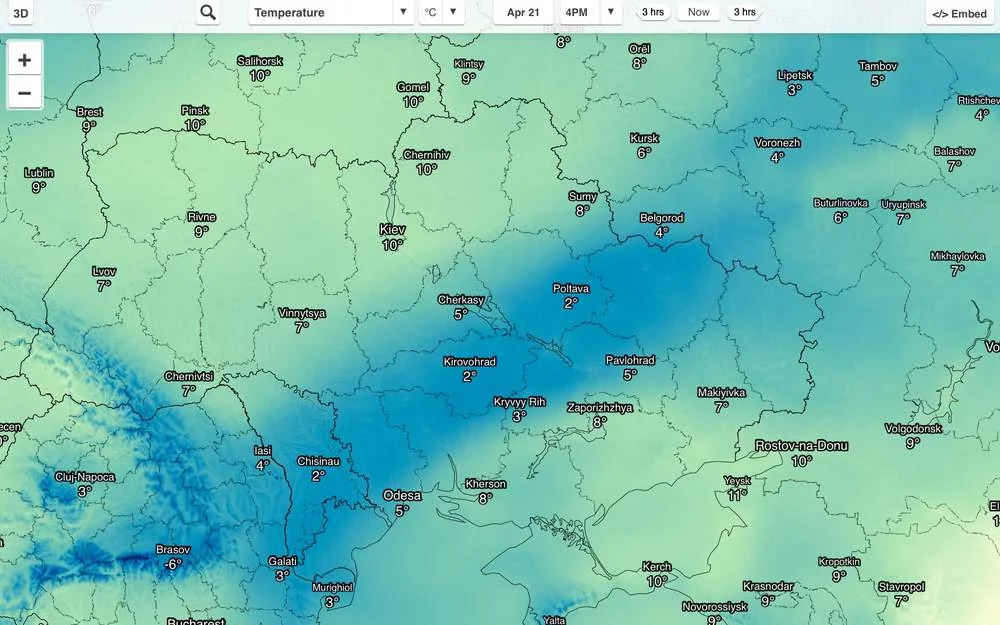Click the Salihorsk label
This screenshot has width=1000, height=625.
tap(260, 61)
